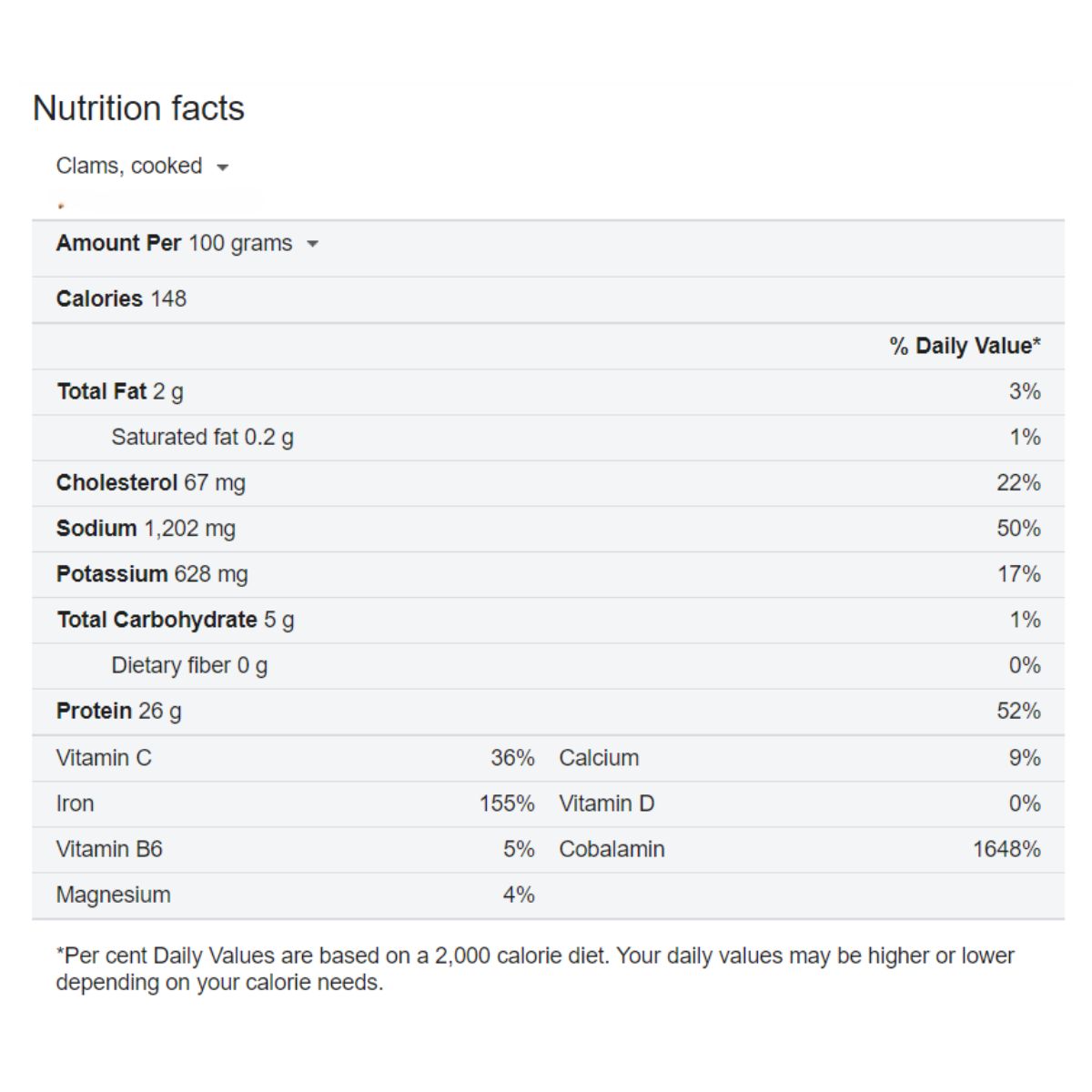Click the Magnesium label
This screenshot has width=1092, height=1092.
tap(113, 895)
